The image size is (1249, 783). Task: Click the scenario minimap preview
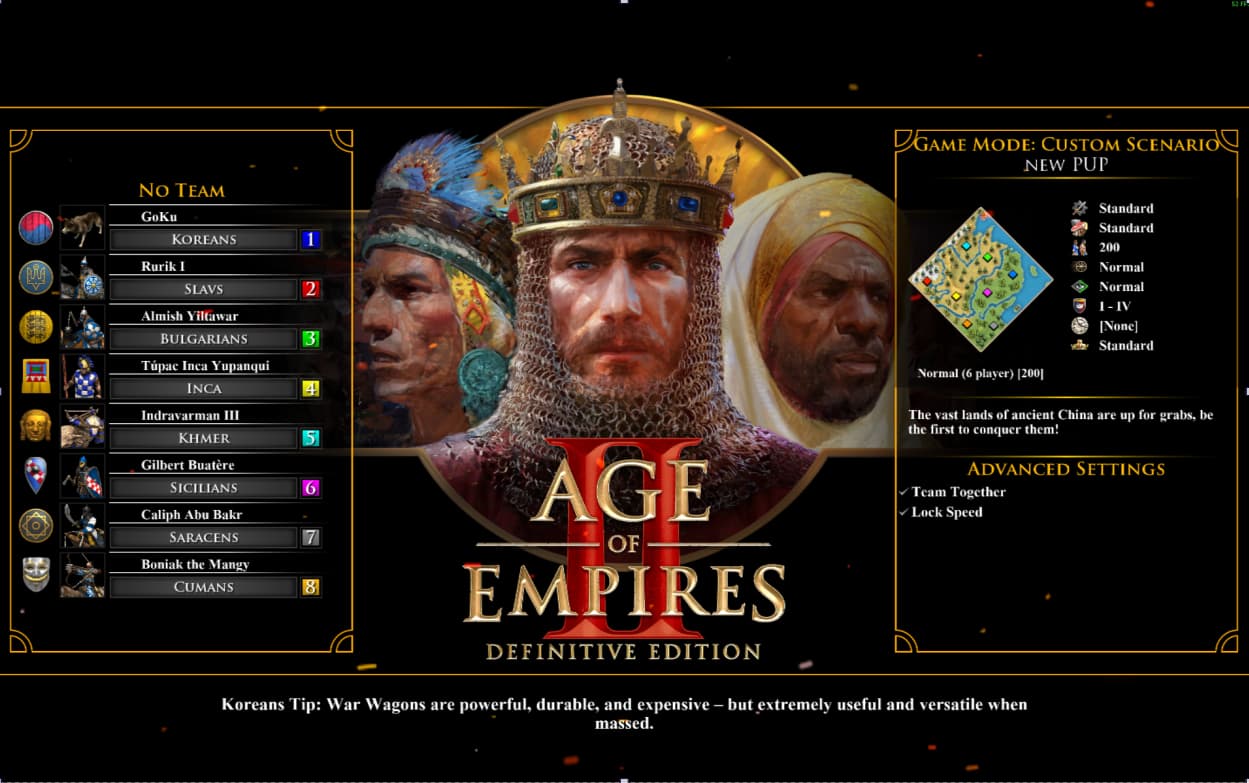981,280
